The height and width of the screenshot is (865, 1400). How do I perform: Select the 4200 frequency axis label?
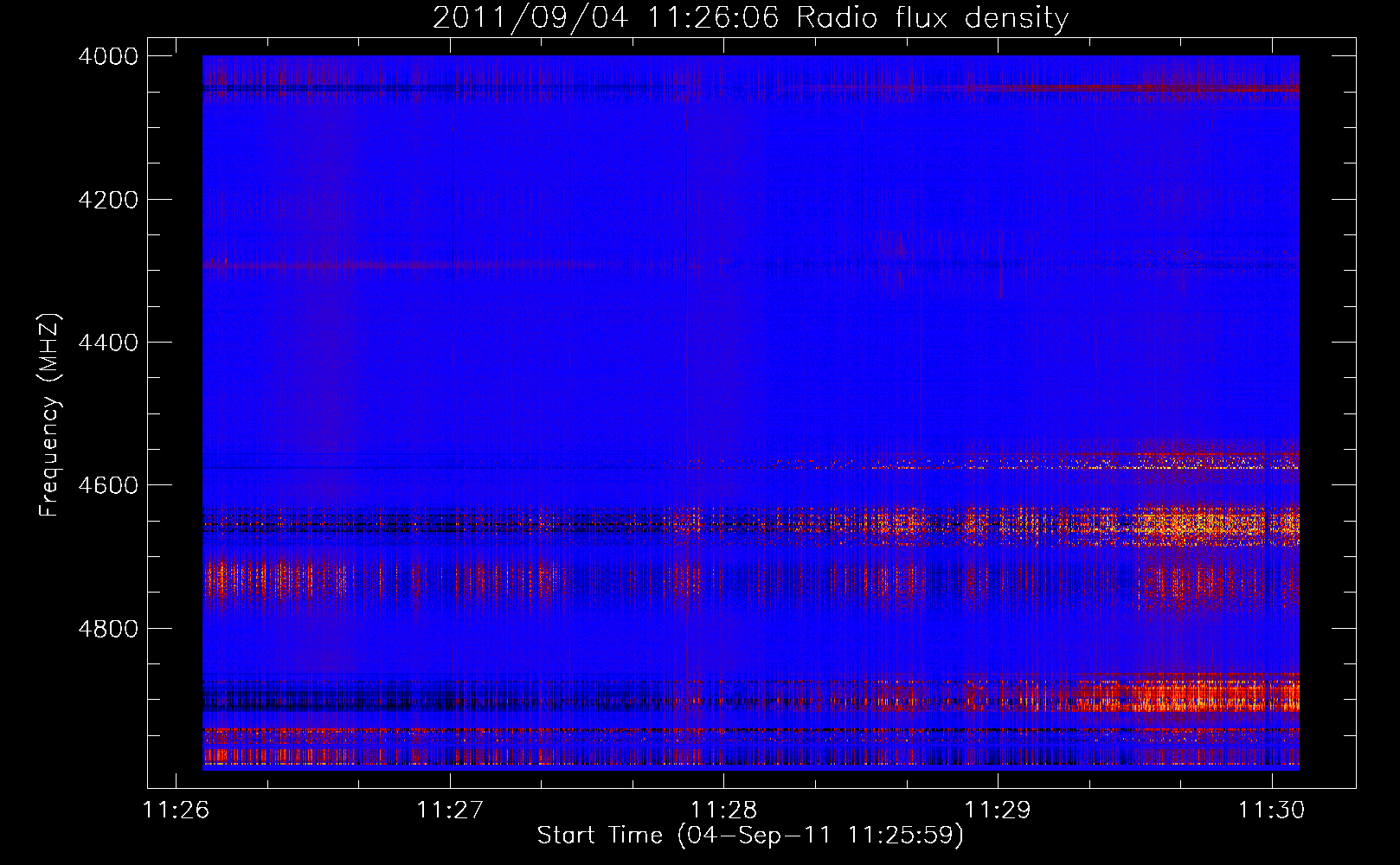pyautogui.click(x=108, y=200)
